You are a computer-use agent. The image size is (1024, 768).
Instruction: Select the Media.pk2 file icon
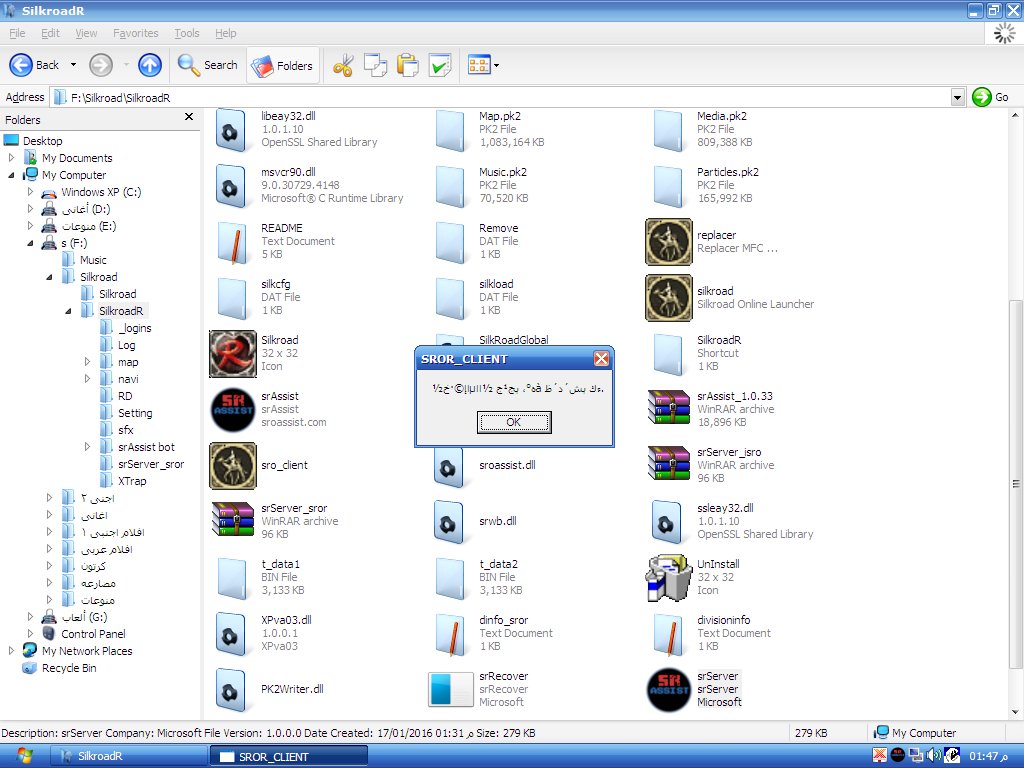coord(668,130)
